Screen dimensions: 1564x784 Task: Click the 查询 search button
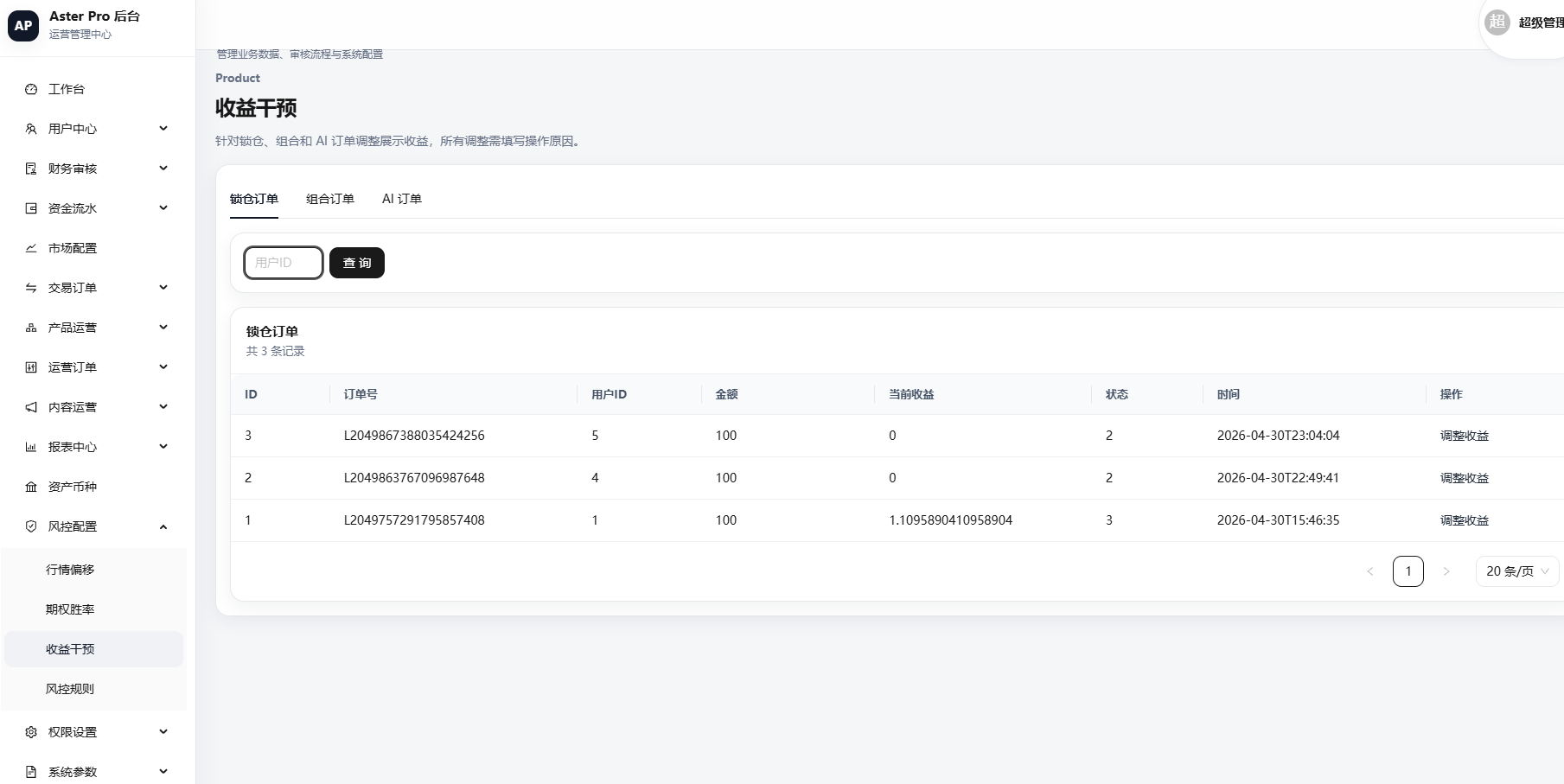357,263
